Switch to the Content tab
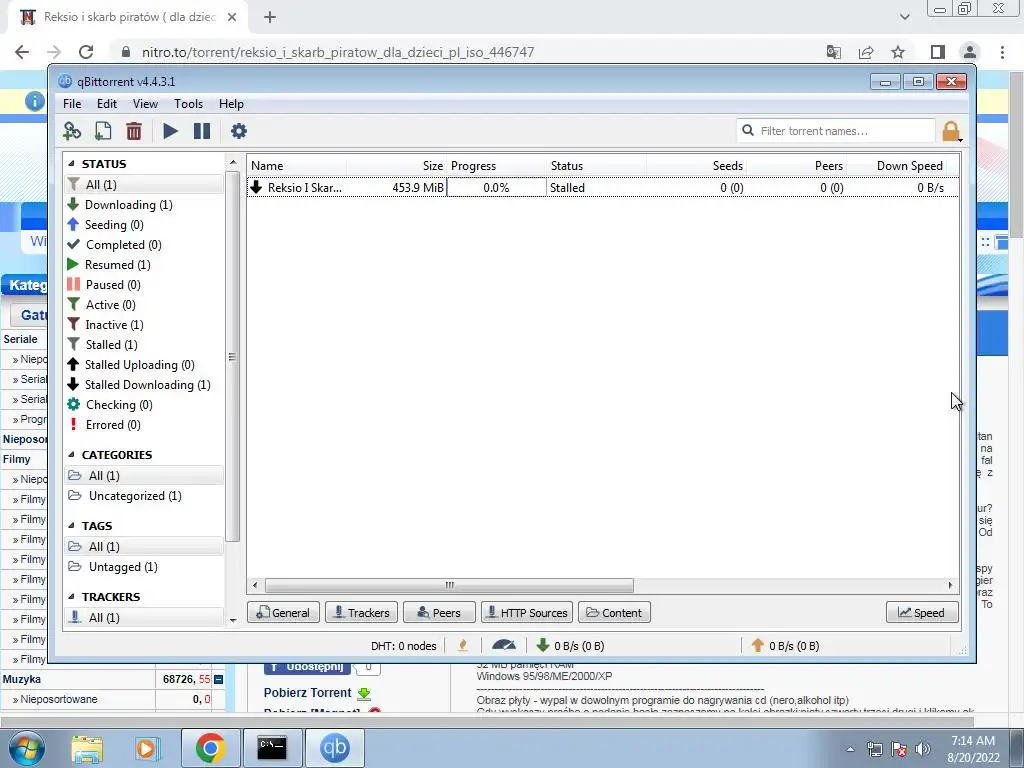This screenshot has width=1024, height=768. (614, 613)
